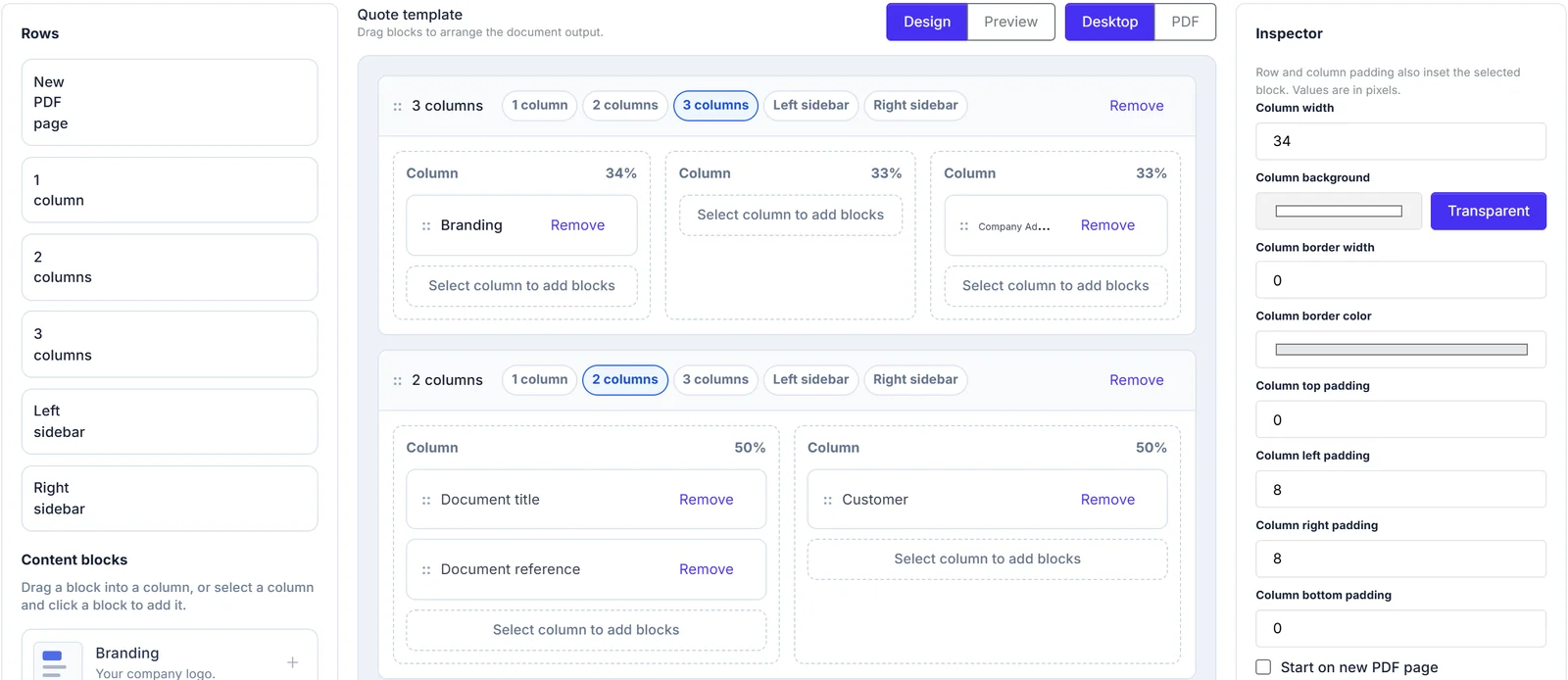Choose Right sidebar layout in the second row
This screenshot has width=1568, height=680.
point(915,380)
